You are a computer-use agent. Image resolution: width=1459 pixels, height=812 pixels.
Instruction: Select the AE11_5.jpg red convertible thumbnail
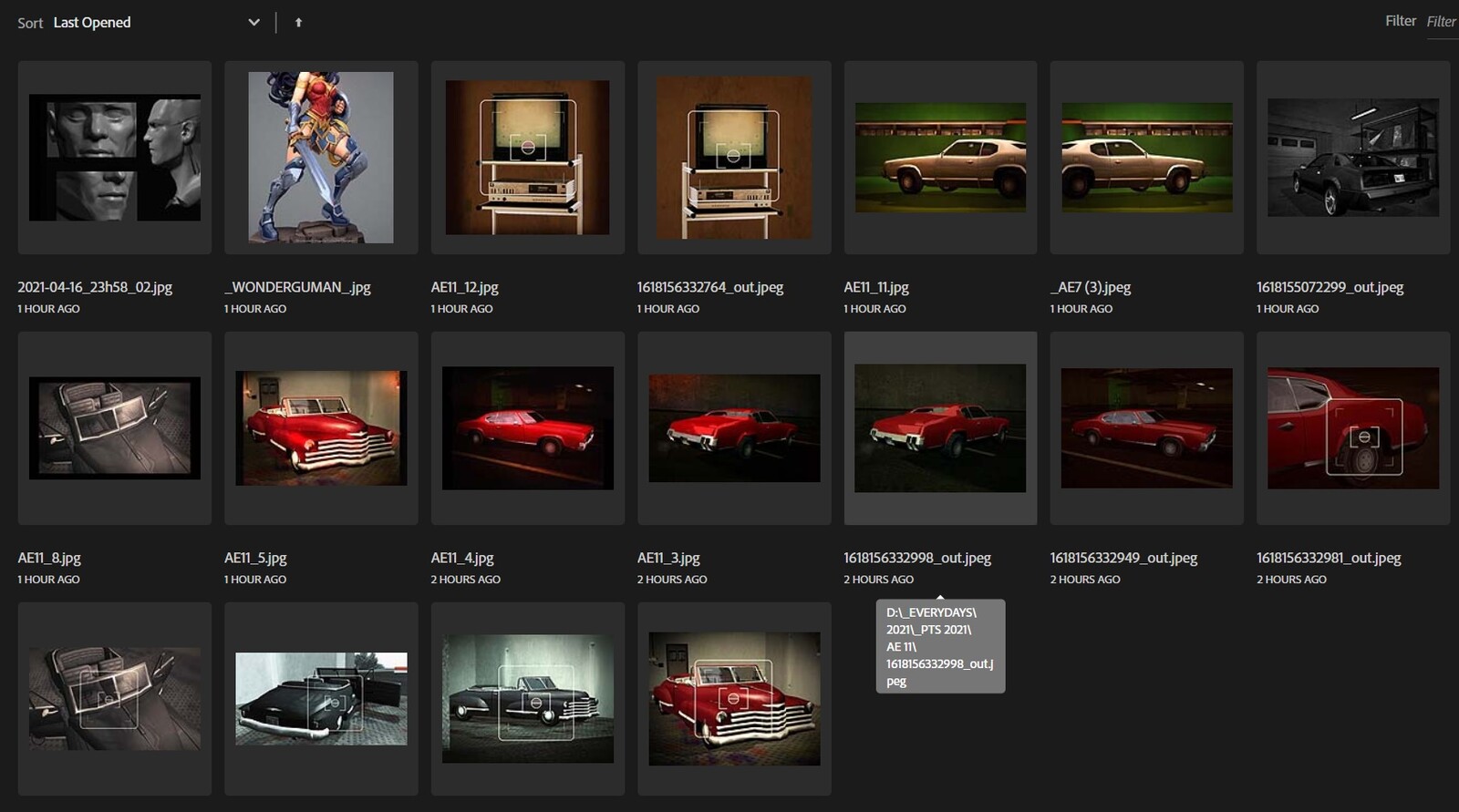[321, 428]
